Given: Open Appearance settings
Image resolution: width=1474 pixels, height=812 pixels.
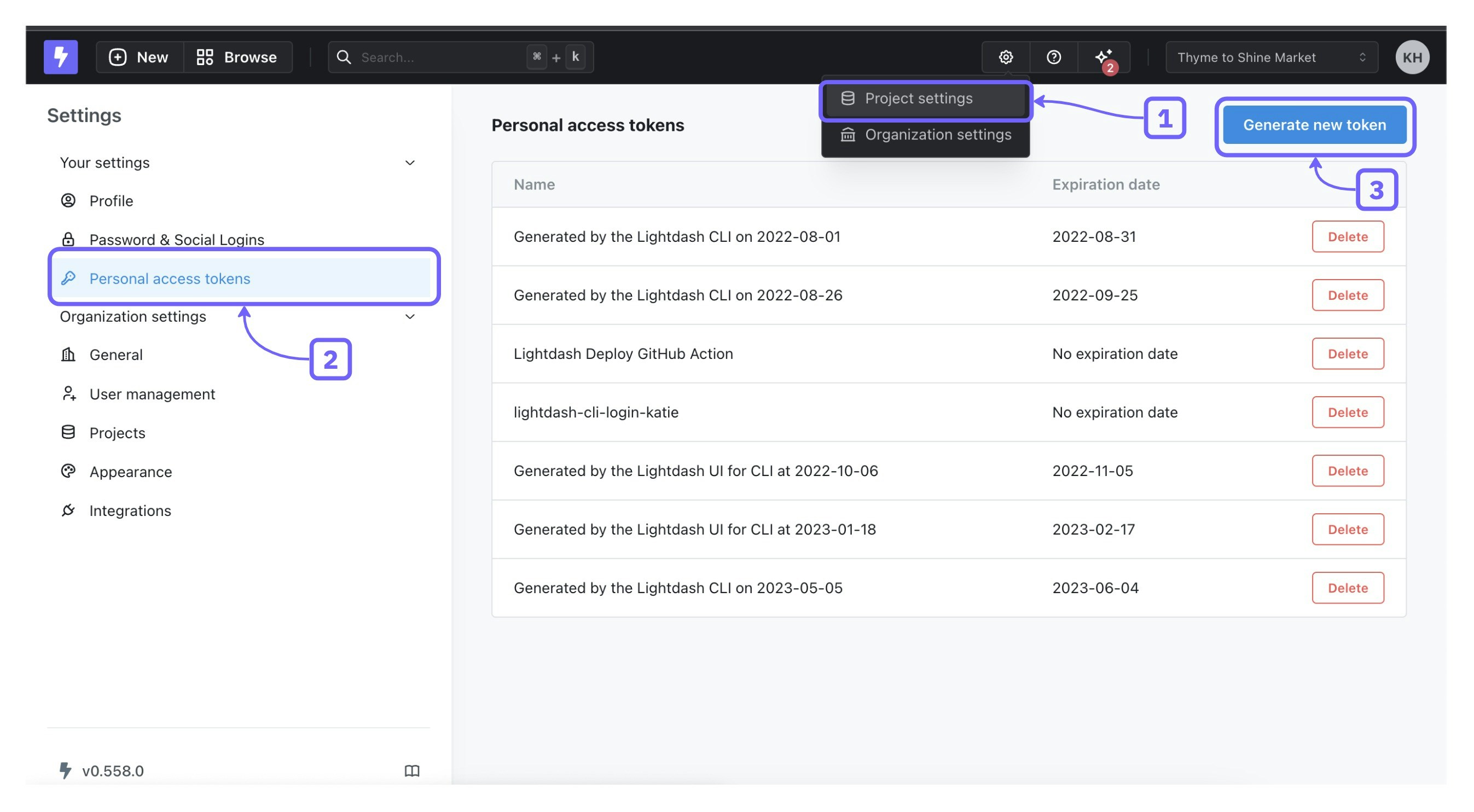Looking at the screenshot, I should [130, 472].
